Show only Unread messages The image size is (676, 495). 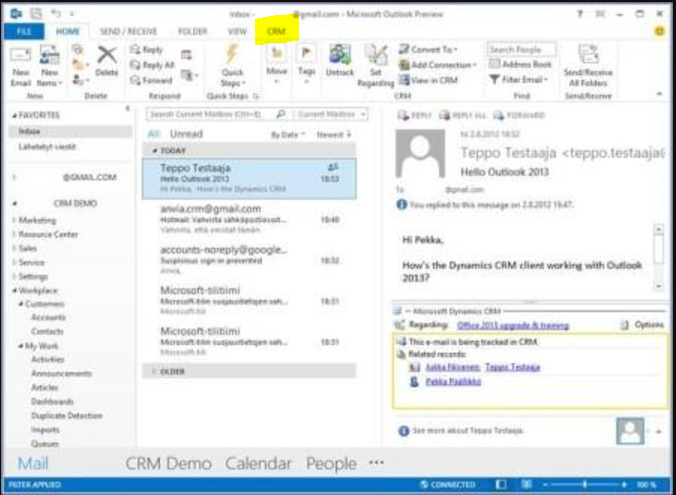[x=186, y=134]
